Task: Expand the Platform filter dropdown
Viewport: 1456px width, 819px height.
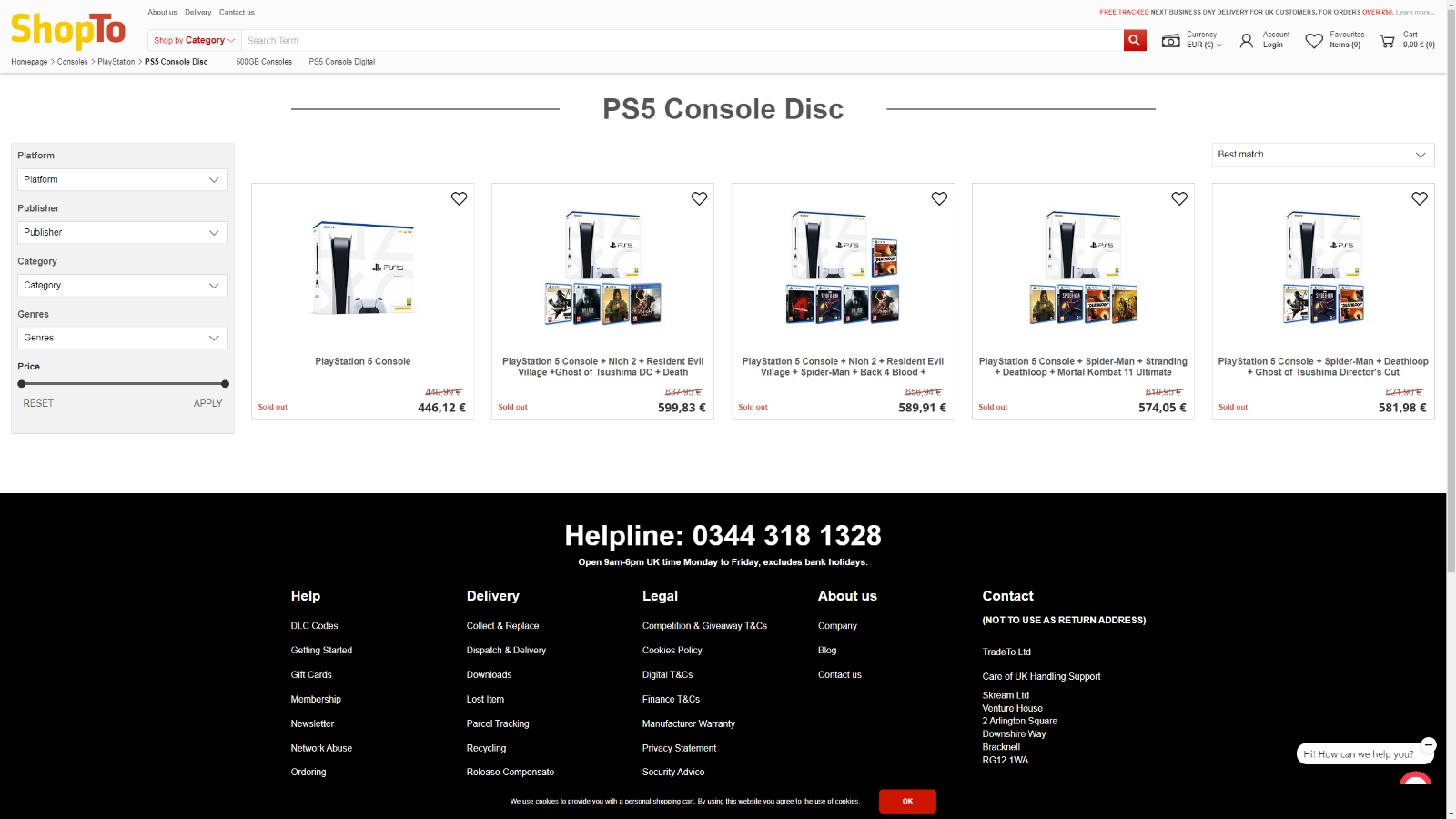Action: [x=123, y=179]
